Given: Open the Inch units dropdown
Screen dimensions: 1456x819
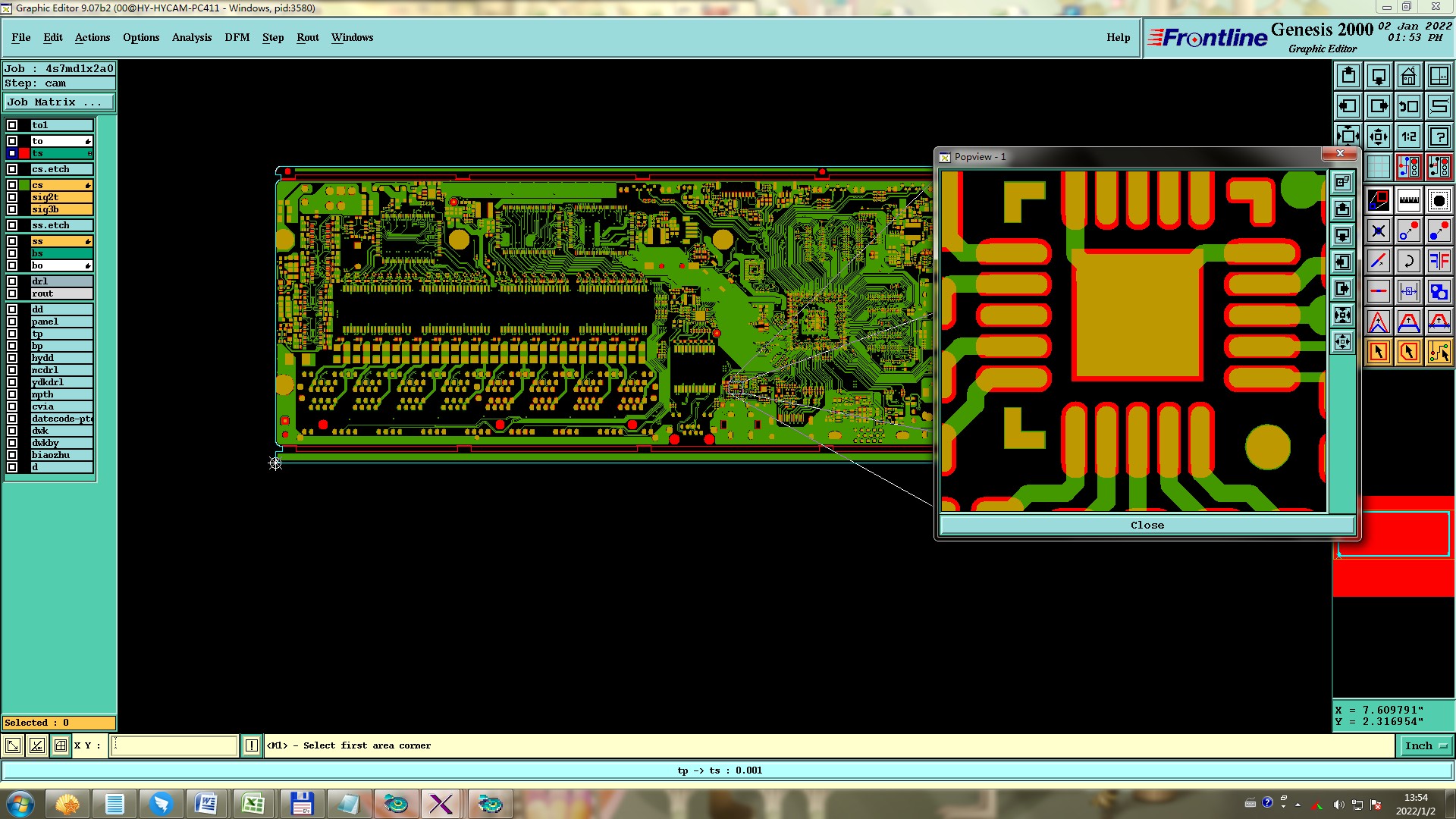Looking at the screenshot, I should click(x=1425, y=746).
